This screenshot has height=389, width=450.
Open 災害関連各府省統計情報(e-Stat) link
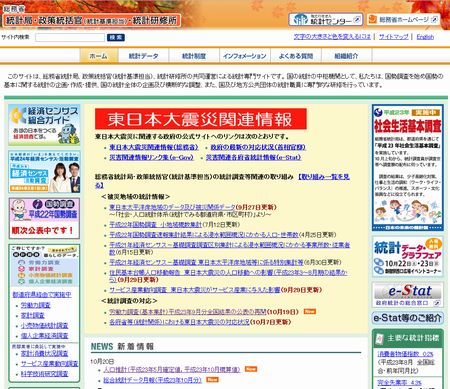click(x=253, y=157)
